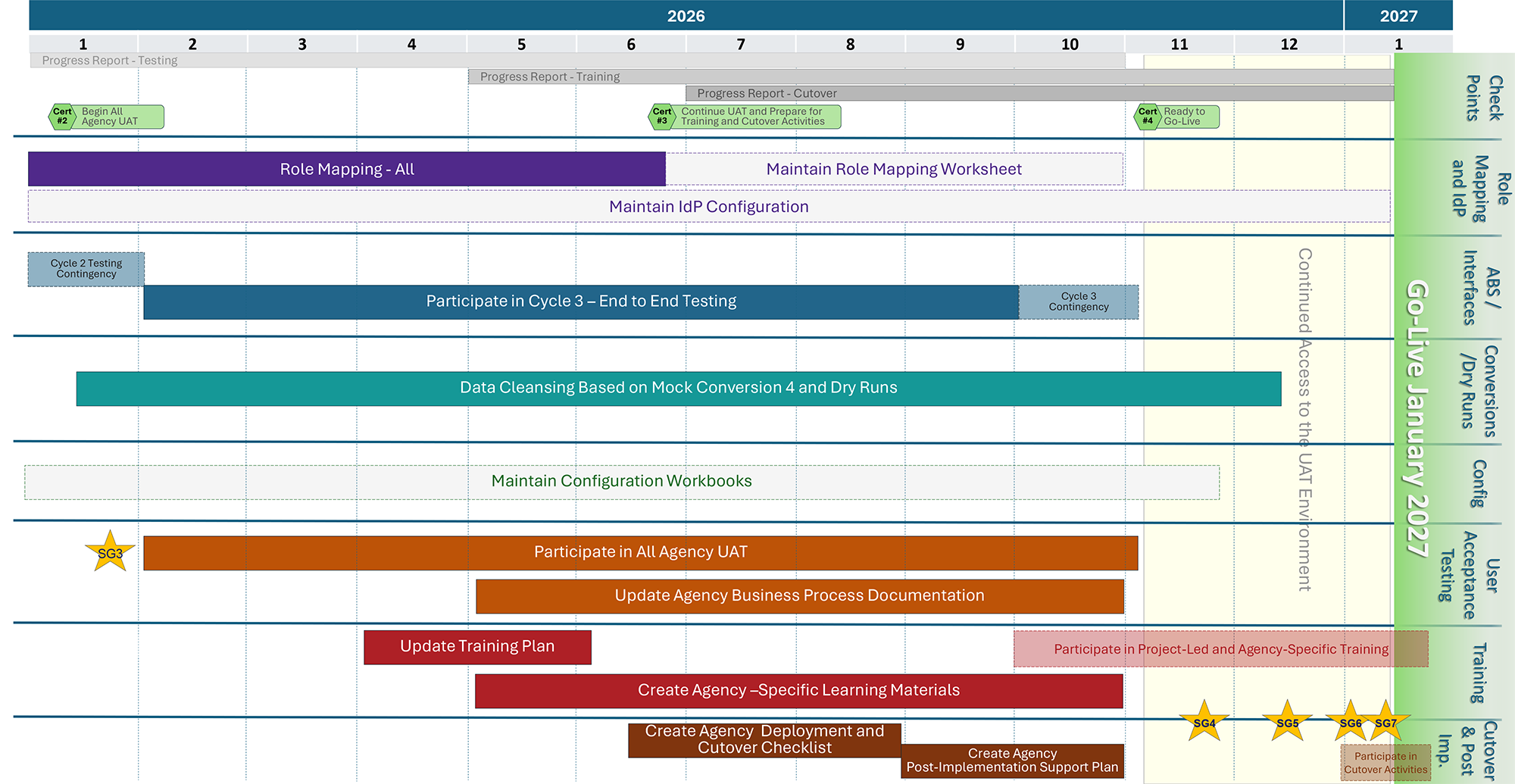Image resolution: width=1515 pixels, height=784 pixels.
Task: Click the "Update Training Plan" bar
Action: (x=476, y=646)
